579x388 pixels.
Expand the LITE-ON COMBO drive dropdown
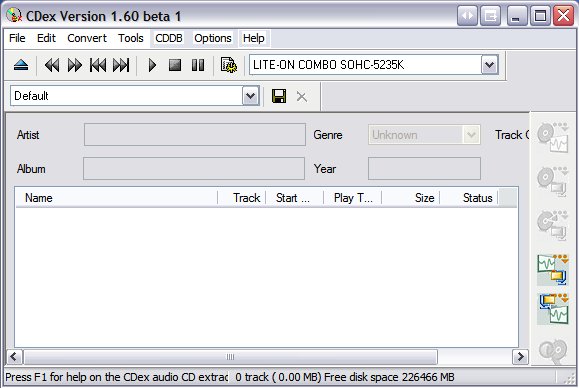[490, 65]
